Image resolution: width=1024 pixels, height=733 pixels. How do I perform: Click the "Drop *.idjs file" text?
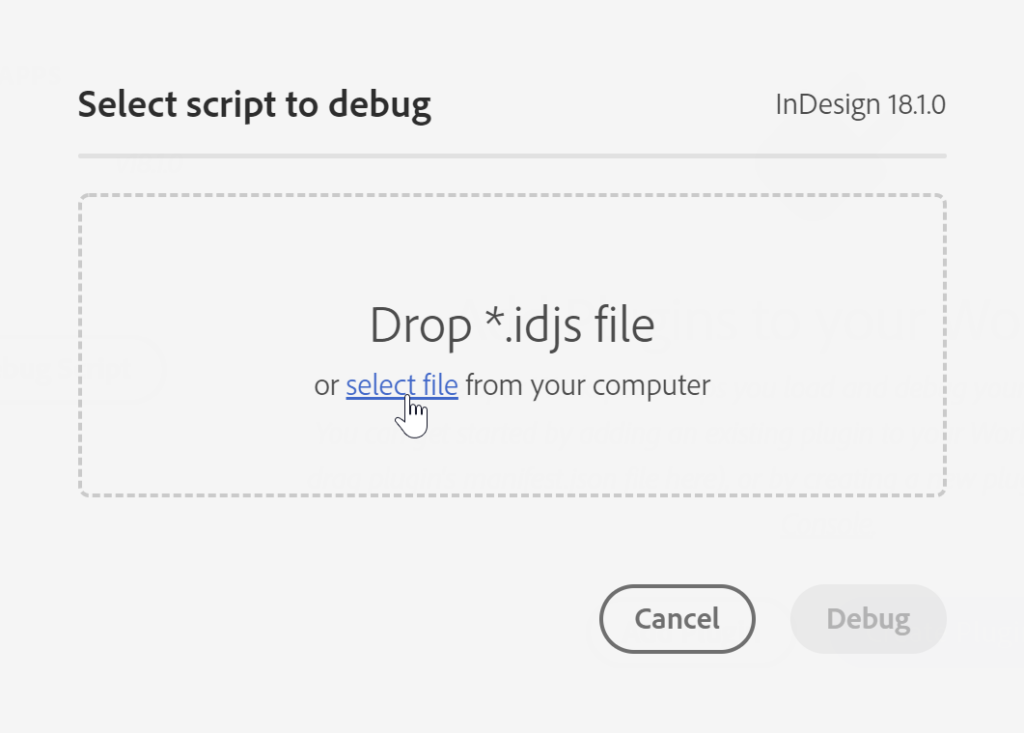[x=512, y=326]
